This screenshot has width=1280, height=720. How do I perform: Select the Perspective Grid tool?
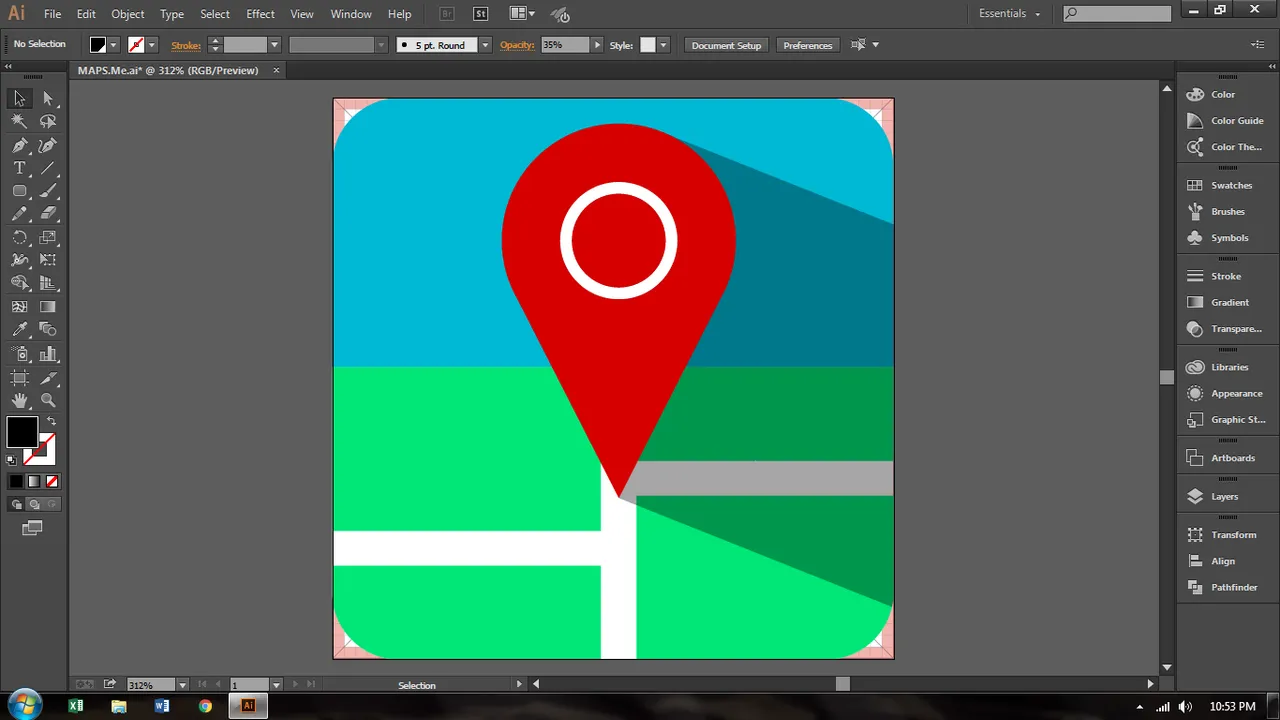[x=48, y=284]
